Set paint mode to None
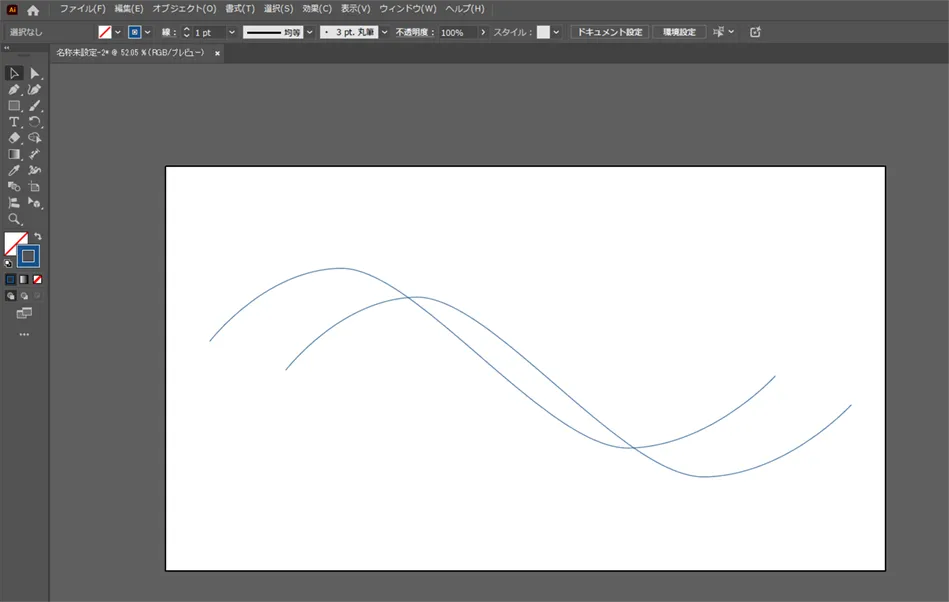This screenshot has width=949, height=602. (x=37, y=280)
